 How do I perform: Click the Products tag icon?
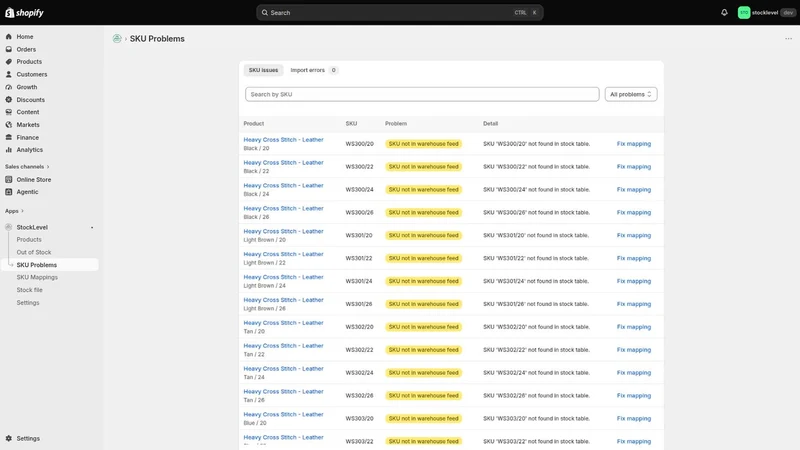[x=9, y=62]
